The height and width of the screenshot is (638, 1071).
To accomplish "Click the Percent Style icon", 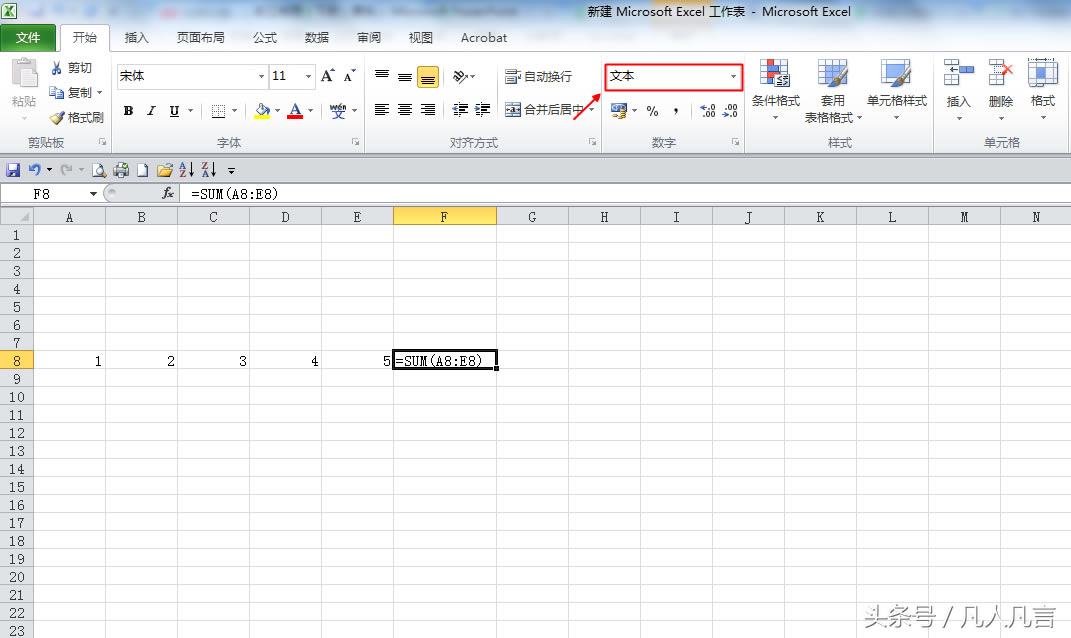I will coord(652,111).
